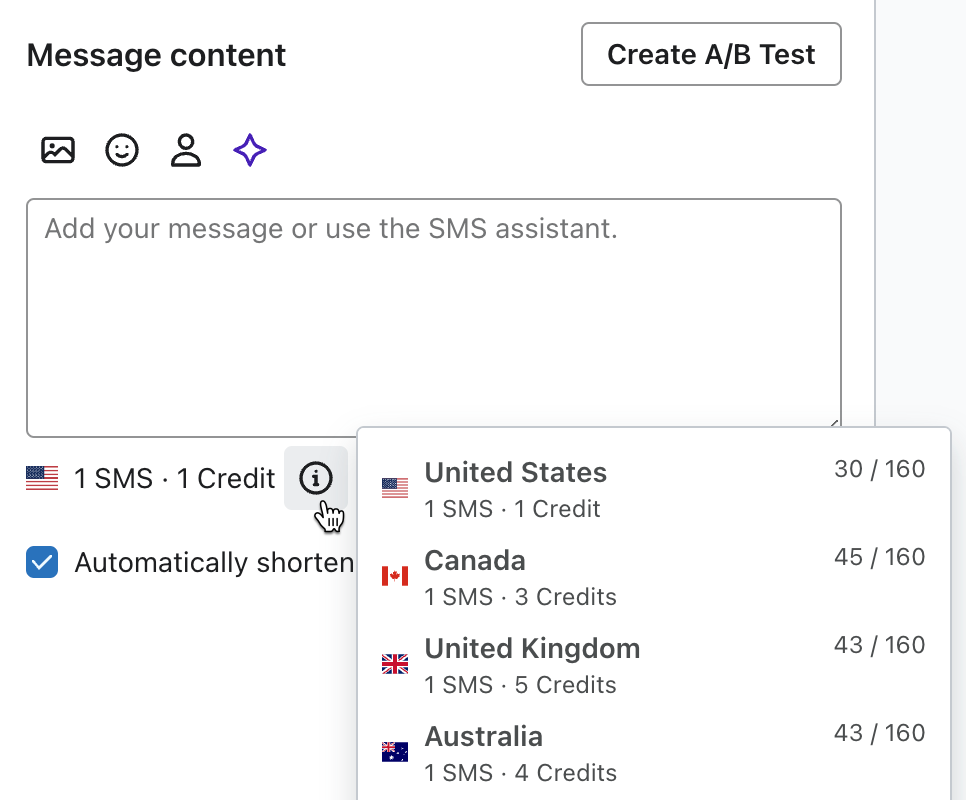Open the image insertion tool
This screenshot has width=966, height=800.
coord(58,150)
